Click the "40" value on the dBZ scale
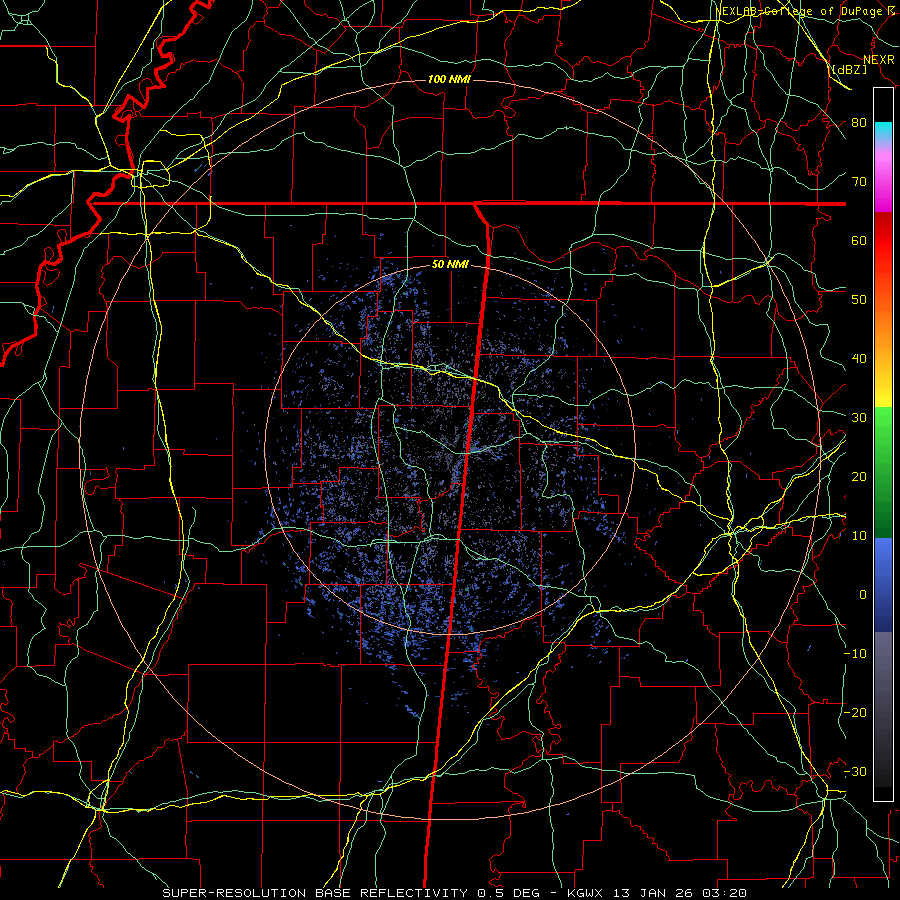The height and width of the screenshot is (900, 900). (859, 359)
